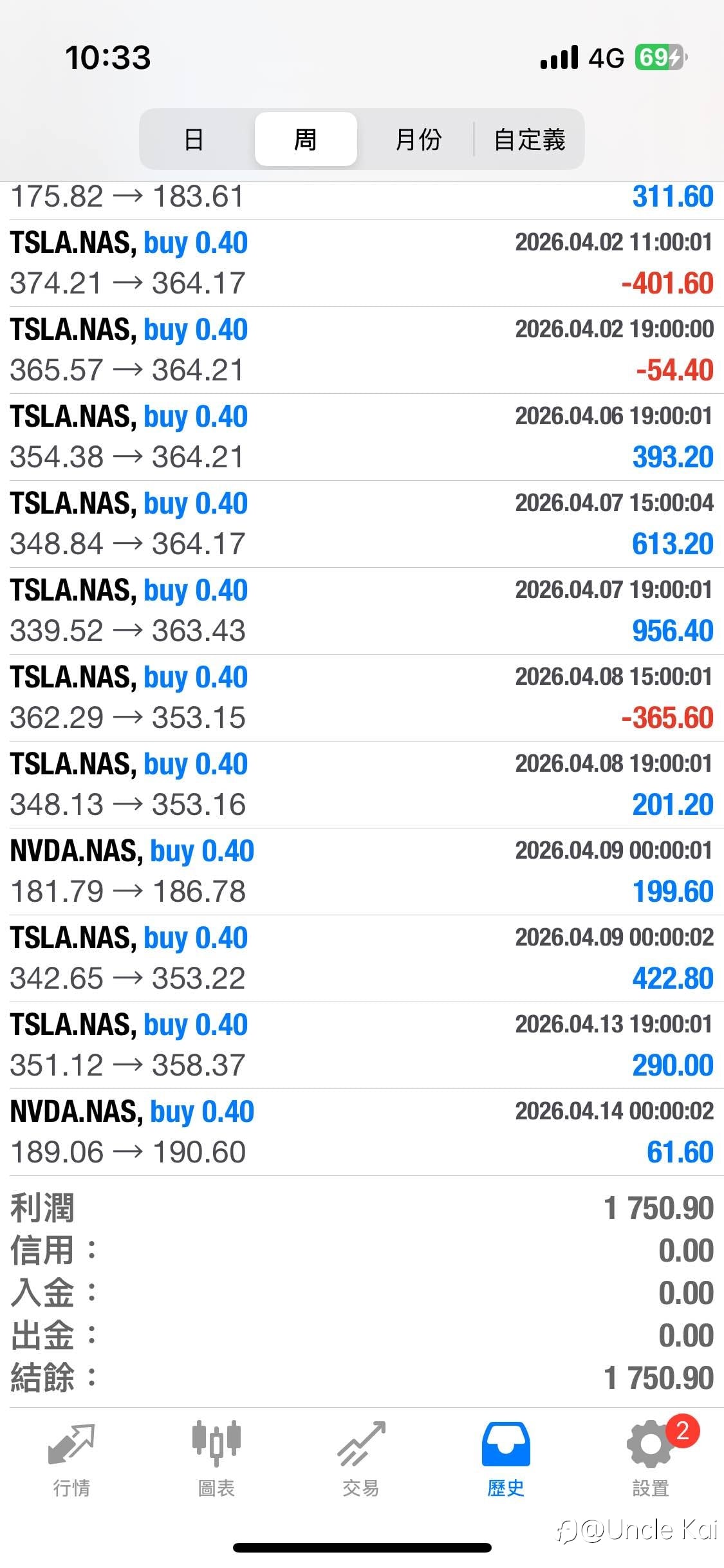Select TSLA trade with -365.60 loss

click(362, 698)
